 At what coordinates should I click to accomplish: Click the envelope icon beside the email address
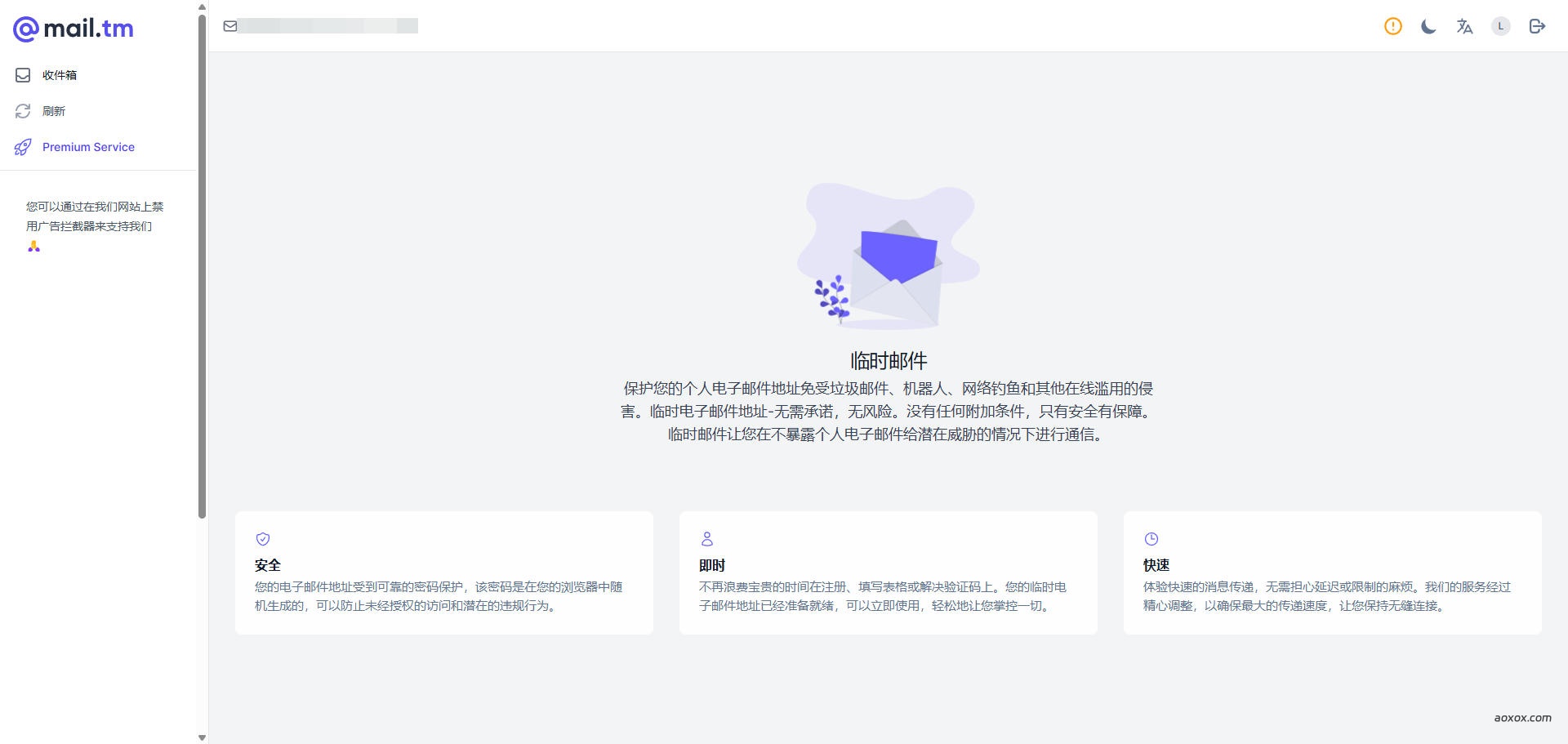pos(230,26)
